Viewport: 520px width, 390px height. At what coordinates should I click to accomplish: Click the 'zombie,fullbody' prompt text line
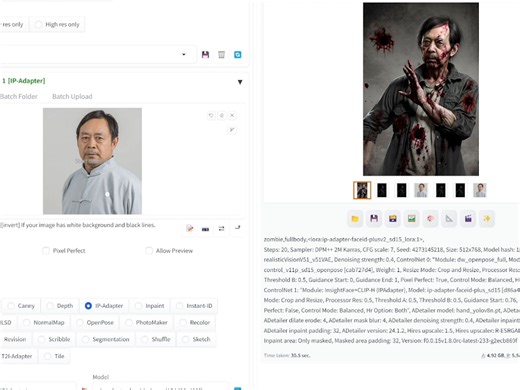pos(344,239)
